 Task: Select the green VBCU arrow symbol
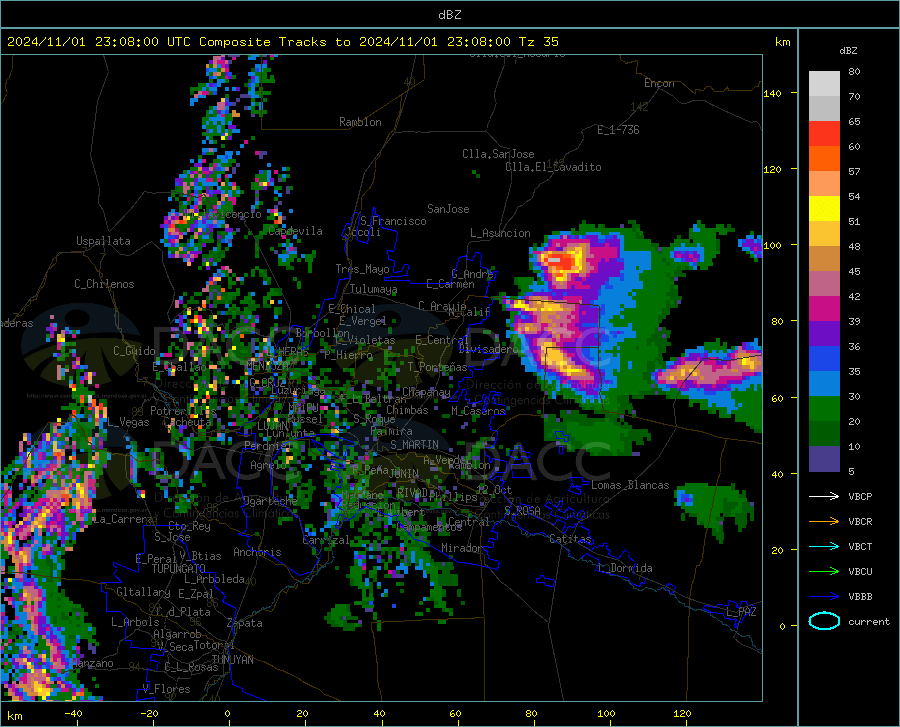tap(824, 572)
